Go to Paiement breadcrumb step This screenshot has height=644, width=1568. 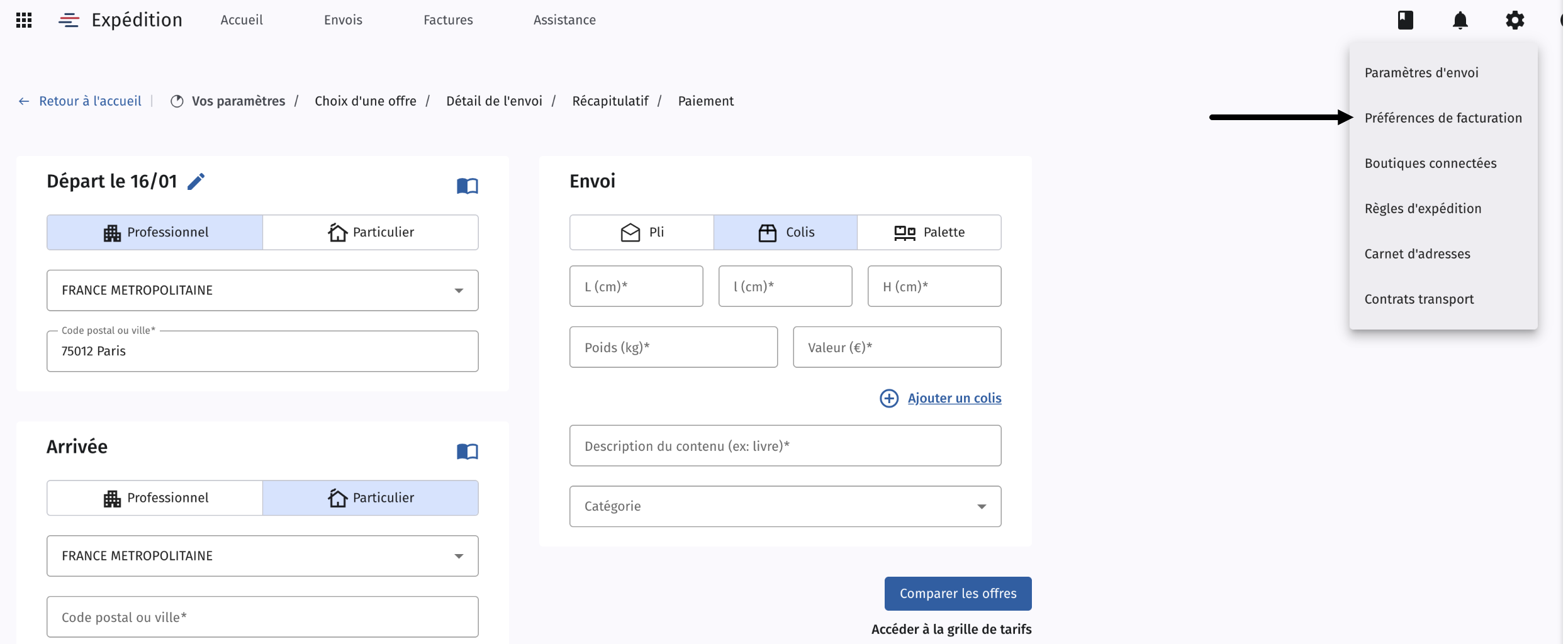tap(705, 101)
